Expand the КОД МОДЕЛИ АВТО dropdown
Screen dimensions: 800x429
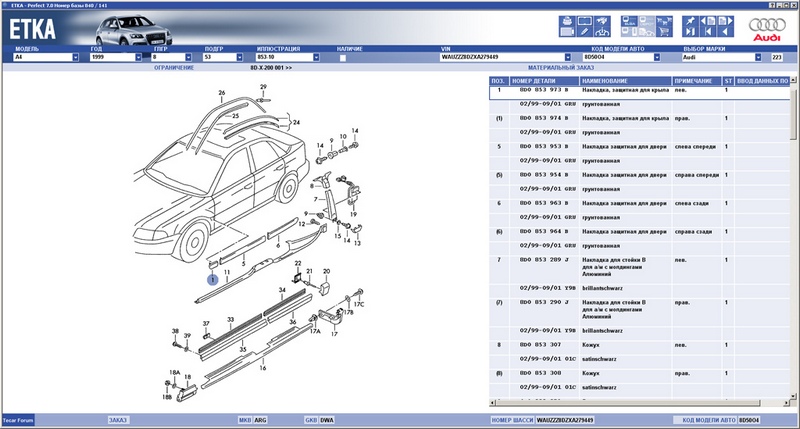pyautogui.click(x=657, y=57)
